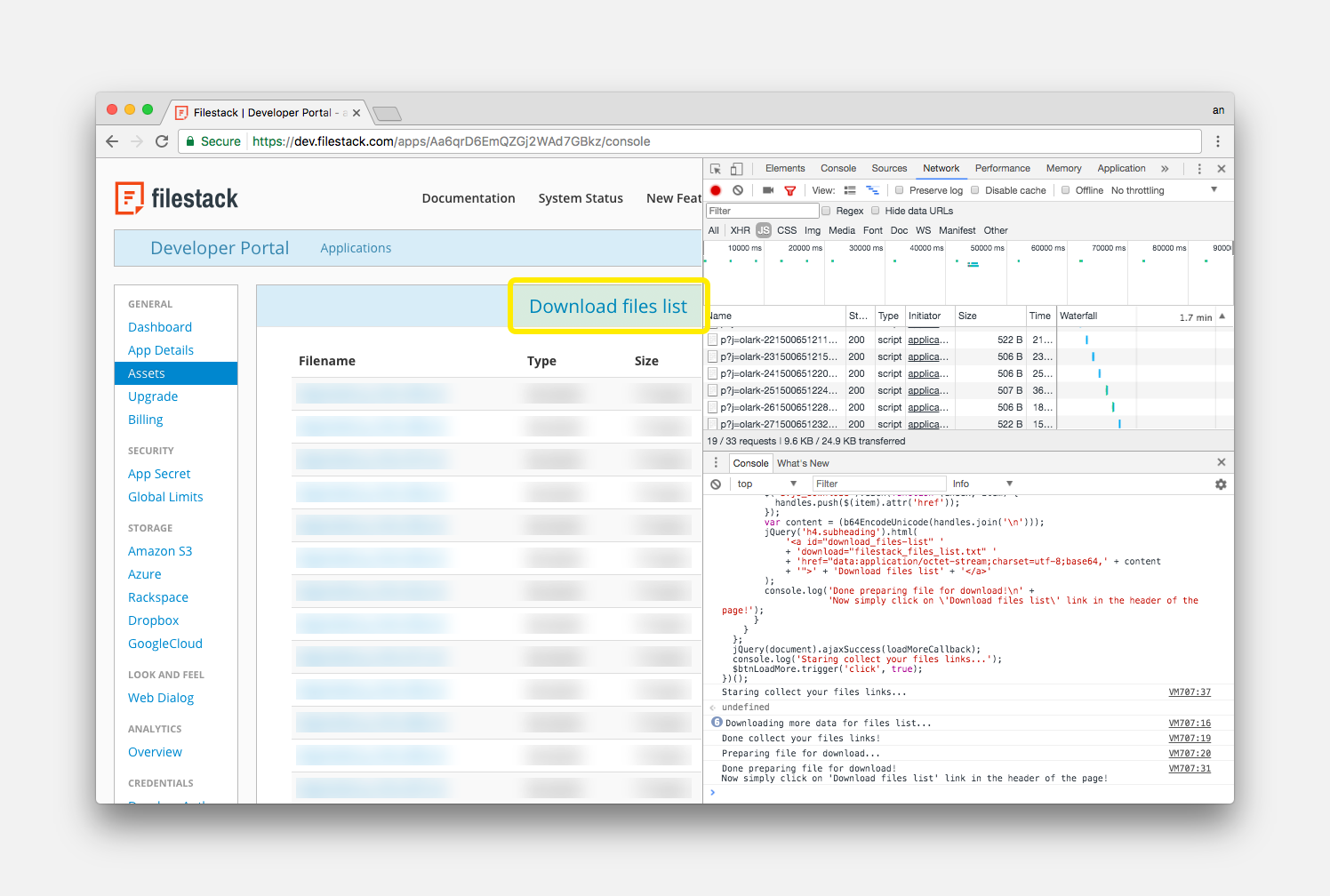Open the Performance tab
Screen dimensions: 1330x896
pos(1002,168)
